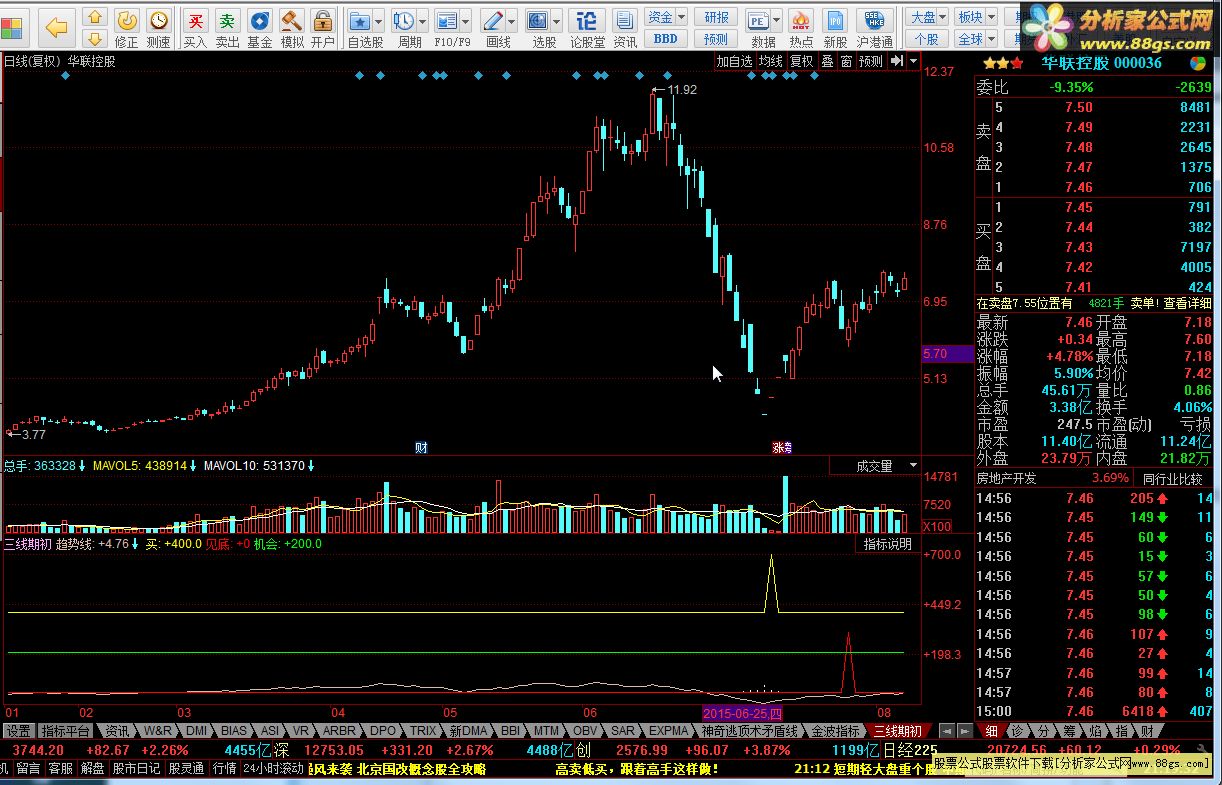Open the 热点 hot topics icon
The image size is (1222, 785).
point(801,28)
